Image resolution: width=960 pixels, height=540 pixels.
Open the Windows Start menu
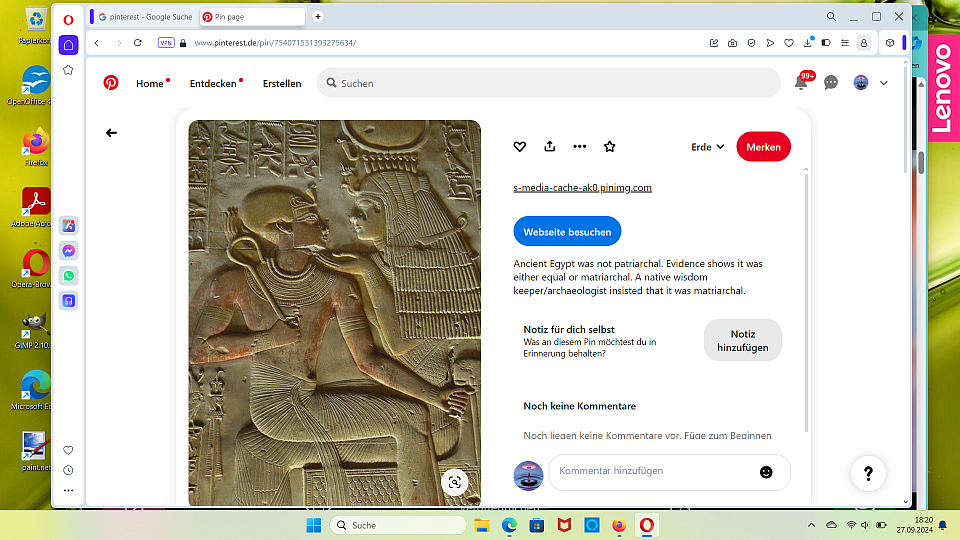tap(313, 525)
